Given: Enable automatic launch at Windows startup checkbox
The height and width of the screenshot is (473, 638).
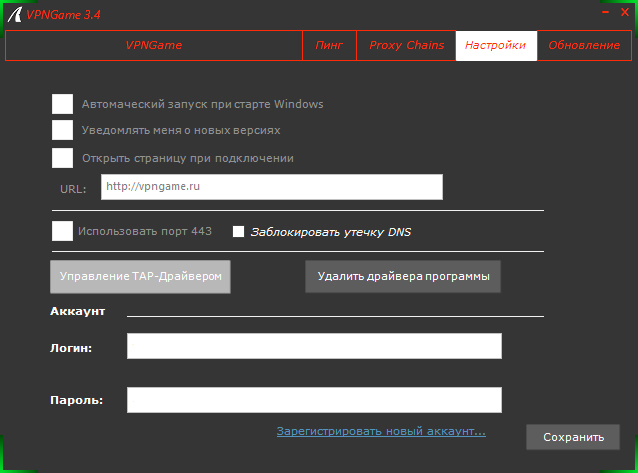Looking at the screenshot, I should point(62,104).
